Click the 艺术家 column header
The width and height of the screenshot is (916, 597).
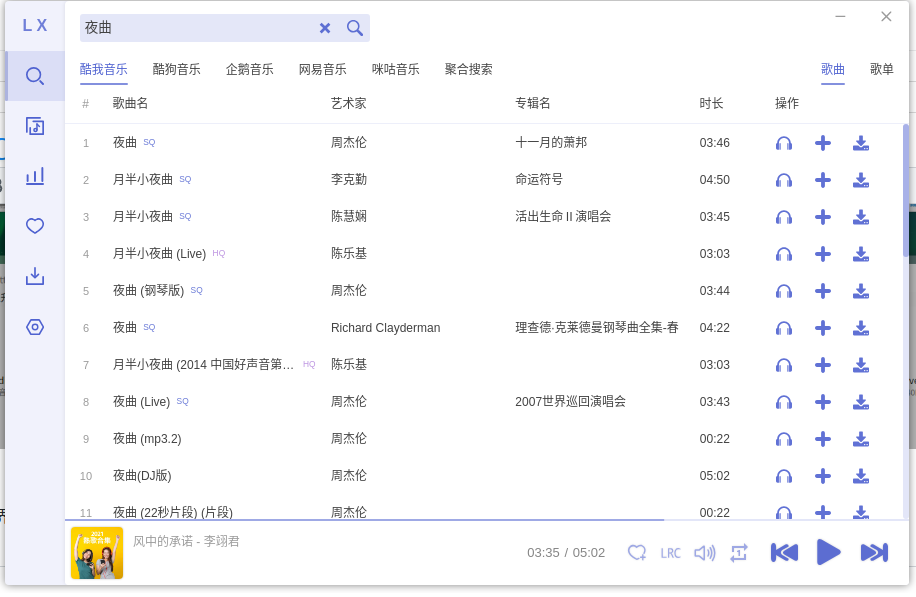(x=349, y=103)
